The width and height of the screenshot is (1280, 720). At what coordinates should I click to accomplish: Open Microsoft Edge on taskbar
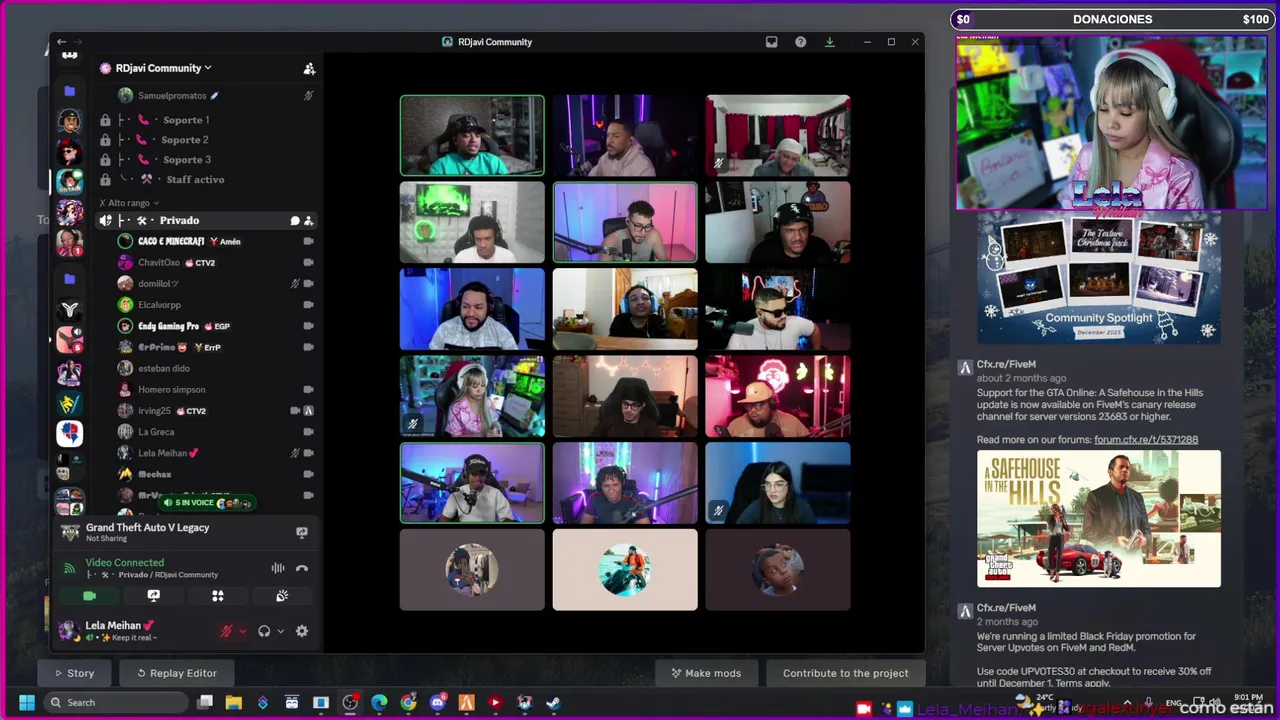click(379, 703)
